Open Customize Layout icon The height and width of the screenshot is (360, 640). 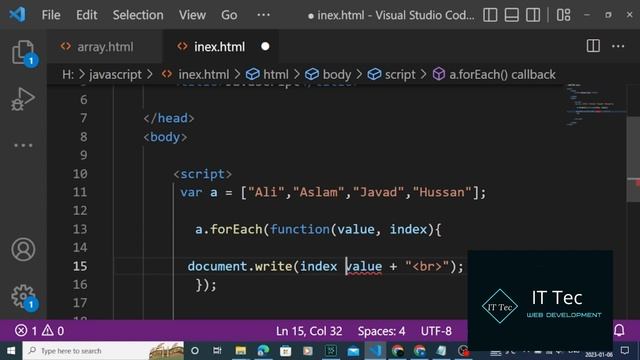pos(564,15)
